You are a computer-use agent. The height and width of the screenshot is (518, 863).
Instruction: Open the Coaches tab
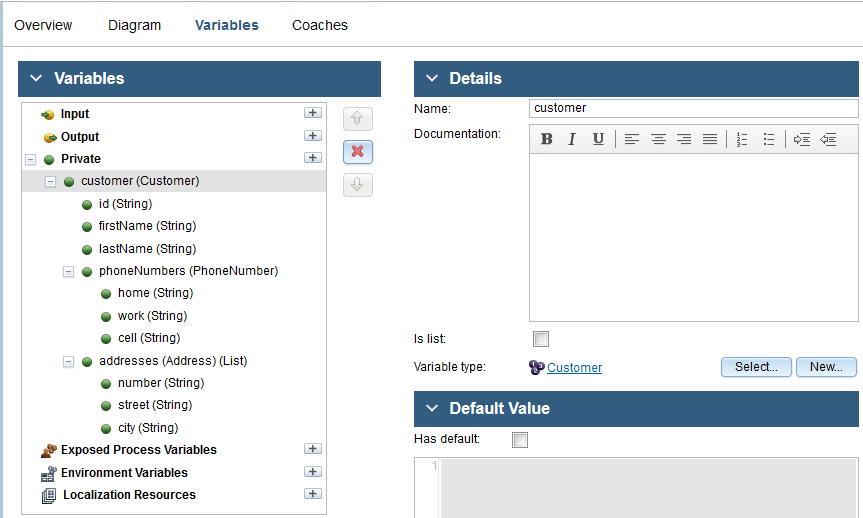click(320, 25)
